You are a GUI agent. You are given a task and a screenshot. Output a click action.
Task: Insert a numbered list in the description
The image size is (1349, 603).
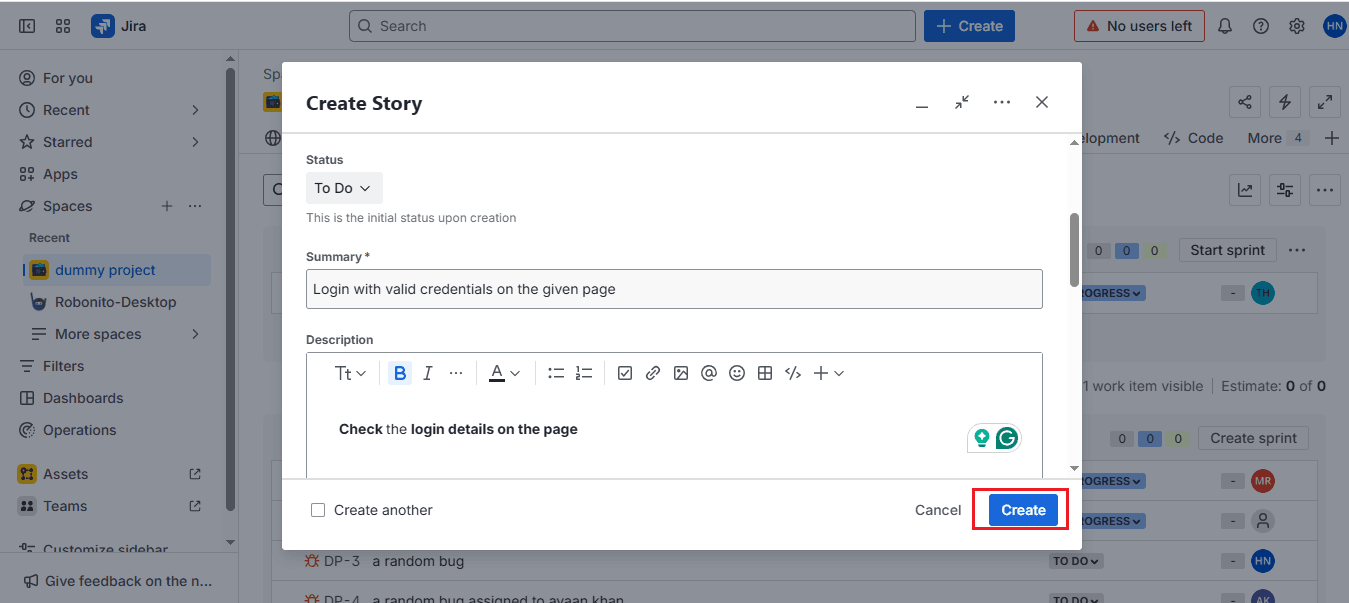(x=584, y=373)
